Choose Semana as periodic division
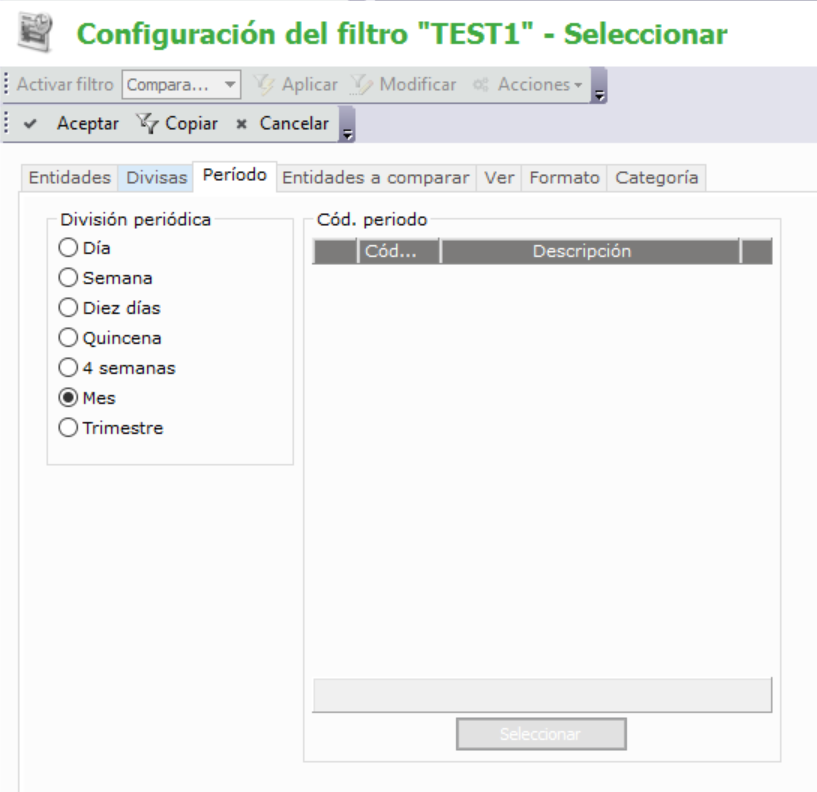Screen dimensions: 817x792 [68, 278]
